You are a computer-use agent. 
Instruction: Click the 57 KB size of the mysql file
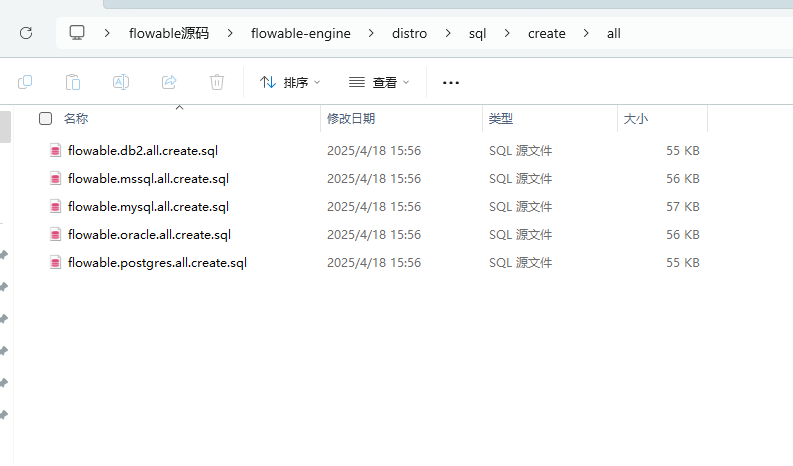tap(683, 206)
